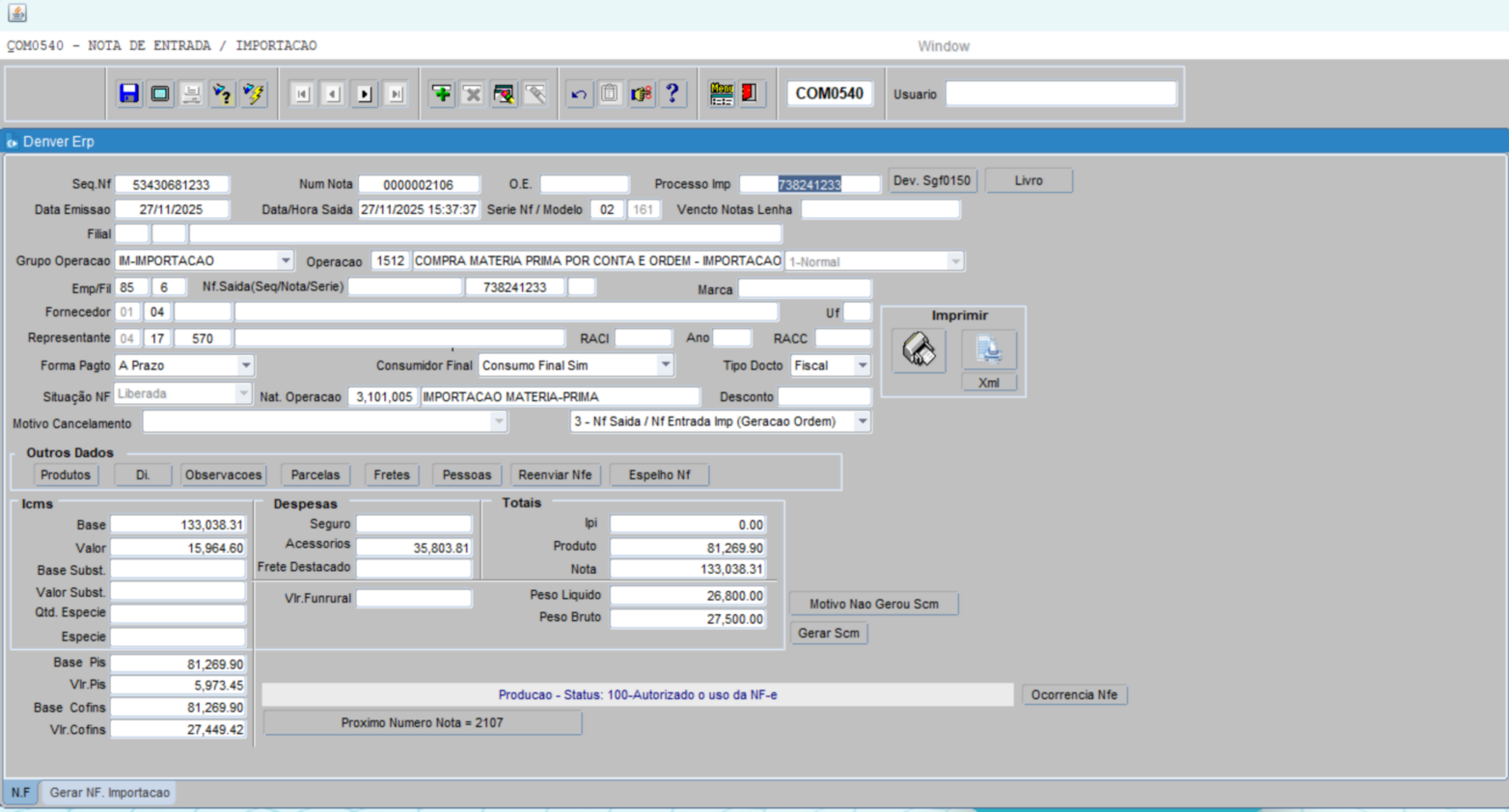Screen dimensions: 1509x812
Task: Insert new record with green plus icon
Action: pyautogui.click(x=442, y=94)
